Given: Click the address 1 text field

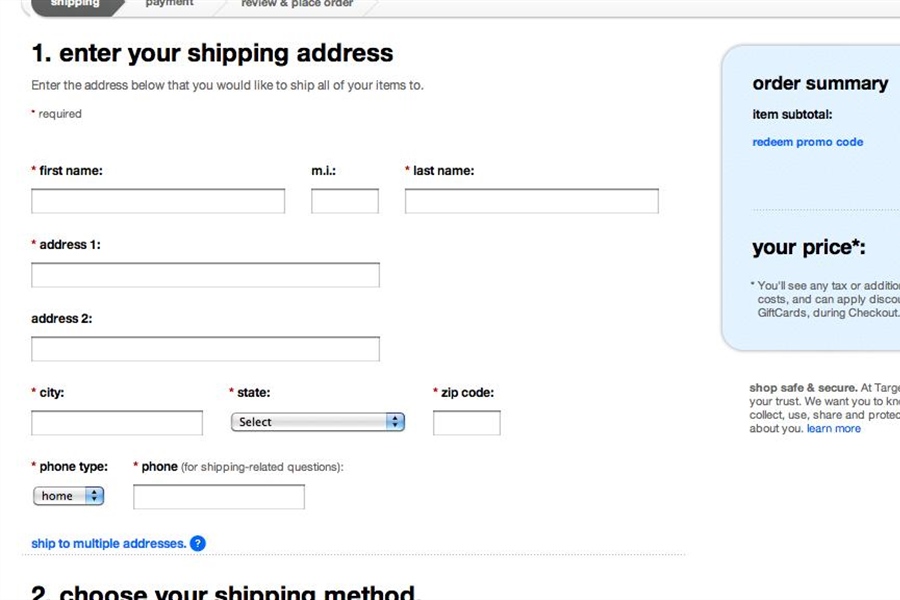Looking at the screenshot, I should point(205,275).
